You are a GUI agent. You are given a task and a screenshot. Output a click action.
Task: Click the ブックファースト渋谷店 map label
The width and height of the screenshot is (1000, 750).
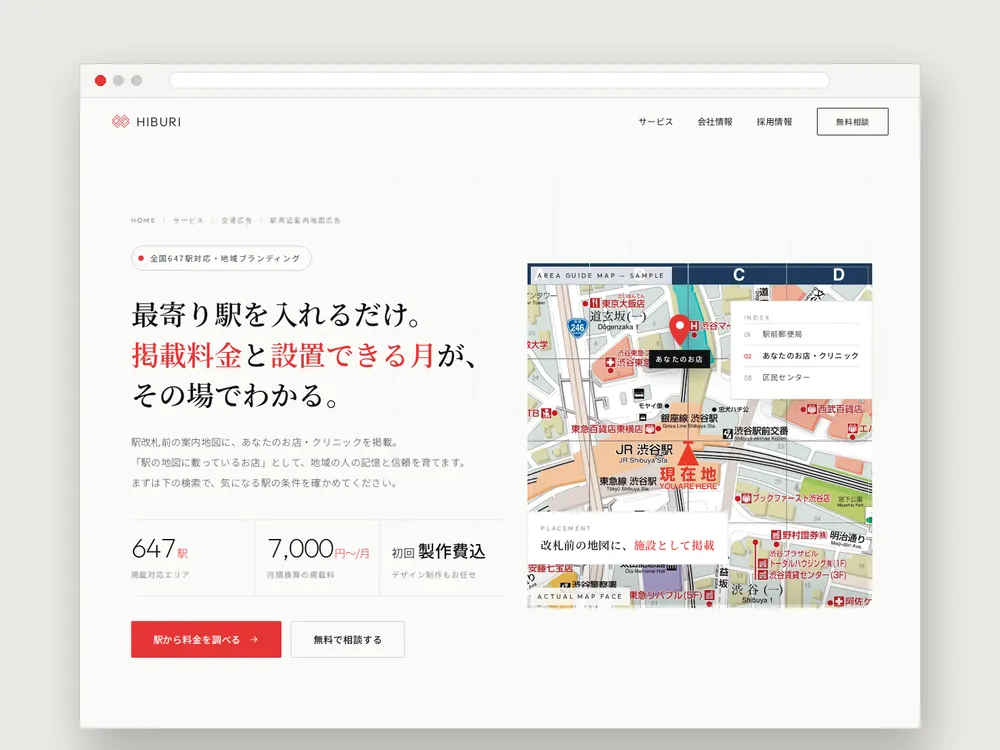(x=791, y=497)
